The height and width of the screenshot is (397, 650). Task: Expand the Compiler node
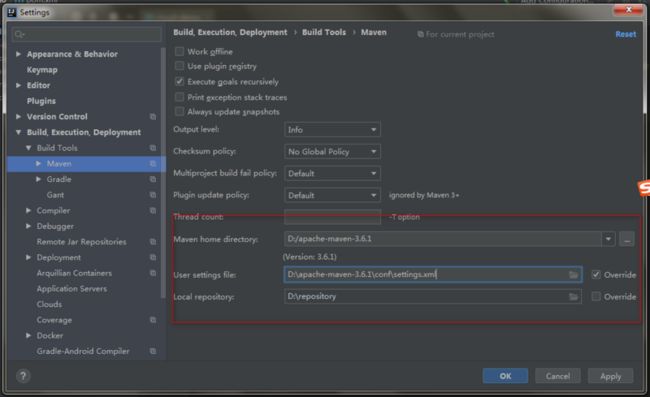(x=29, y=211)
